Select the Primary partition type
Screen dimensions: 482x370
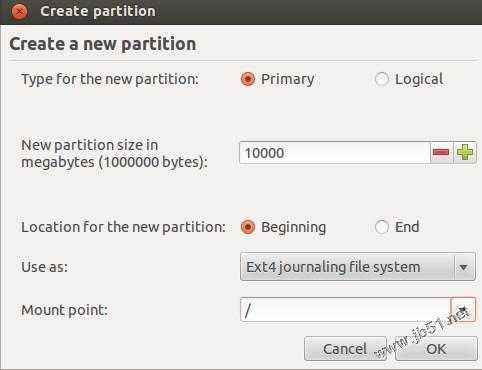[x=248, y=79]
